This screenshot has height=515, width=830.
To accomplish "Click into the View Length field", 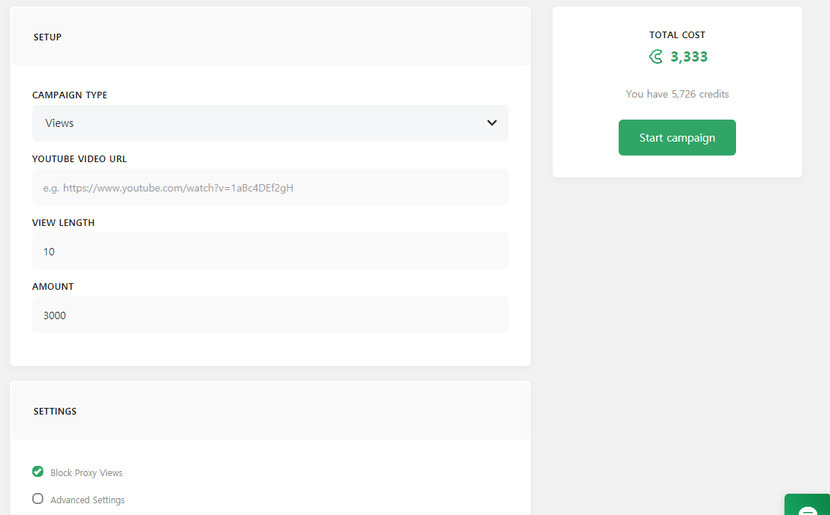I will [269, 251].
